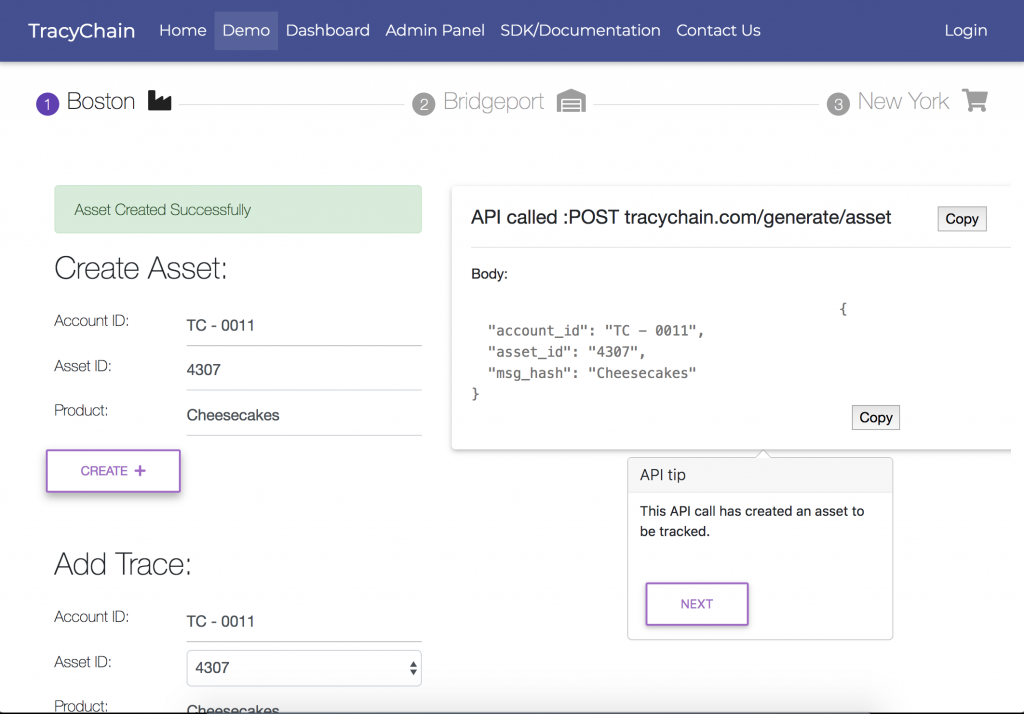Viewport: 1024px width, 714px height.
Task: Open SDK/Documentation from the navbar
Action: [x=580, y=30]
